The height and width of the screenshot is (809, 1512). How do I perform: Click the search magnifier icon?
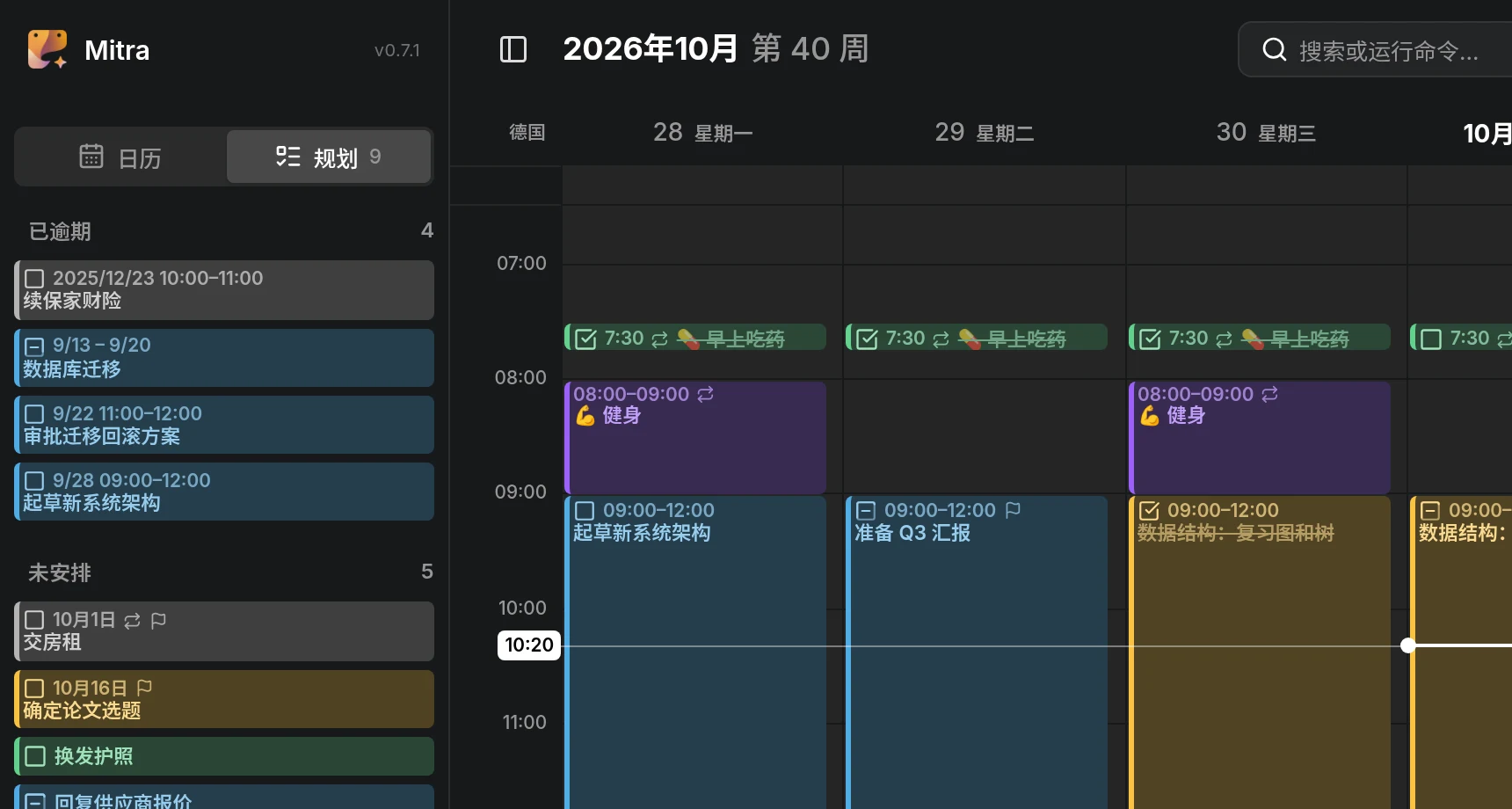[x=1275, y=49]
